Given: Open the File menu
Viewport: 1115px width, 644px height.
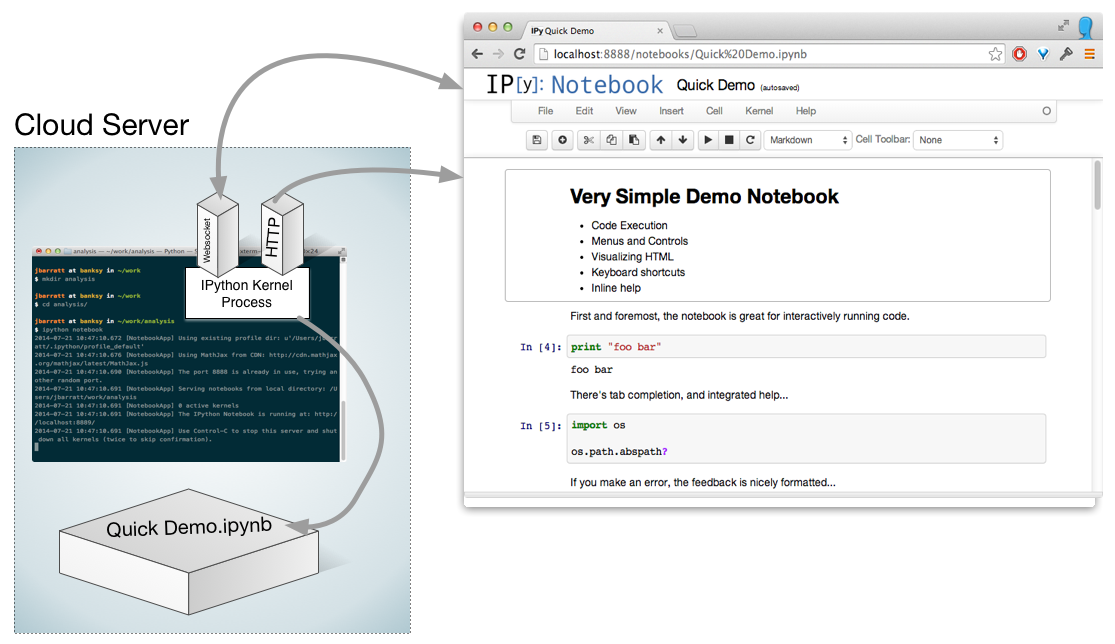Looking at the screenshot, I should (x=545, y=111).
